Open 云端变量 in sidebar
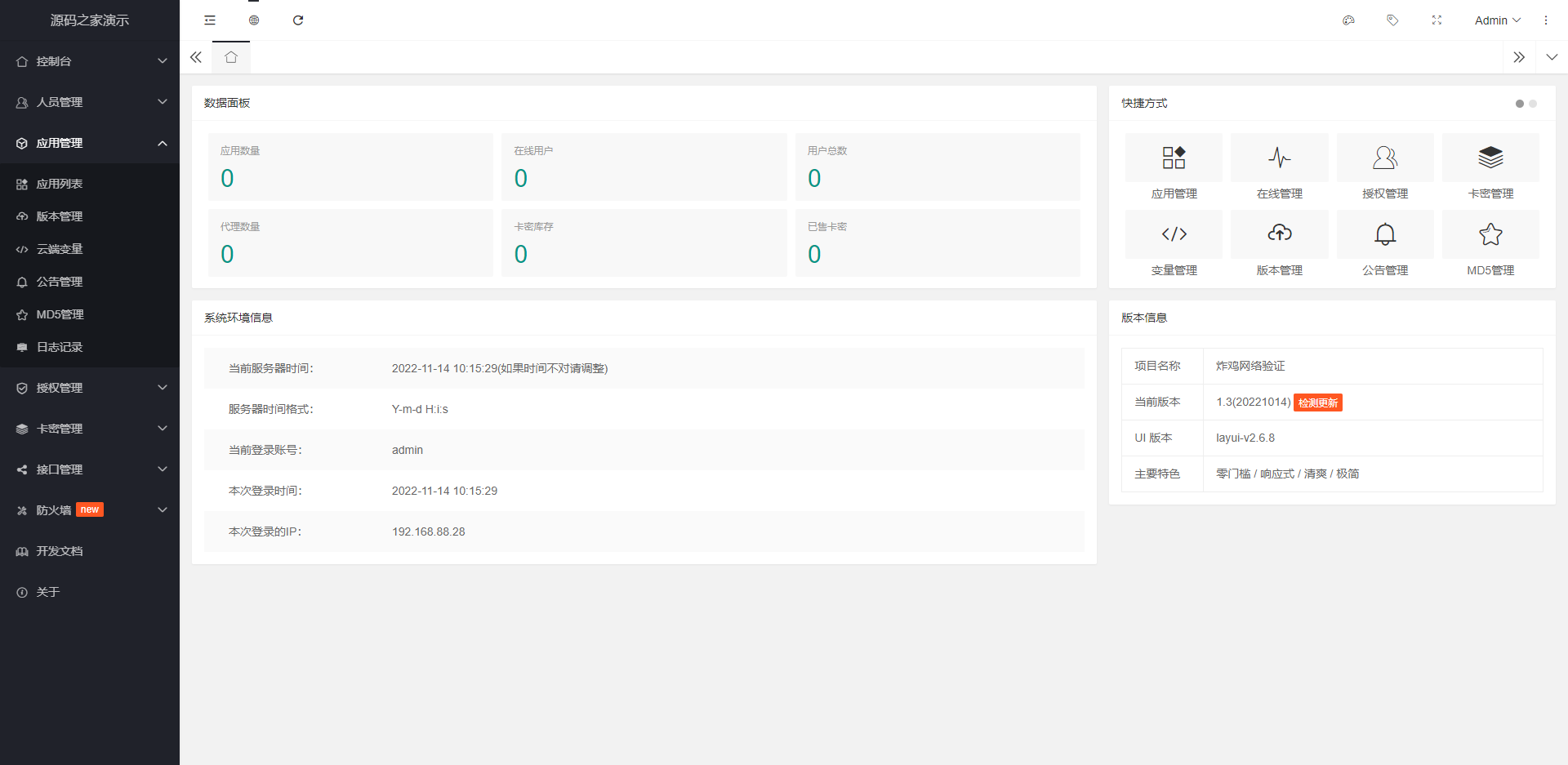 (90, 249)
